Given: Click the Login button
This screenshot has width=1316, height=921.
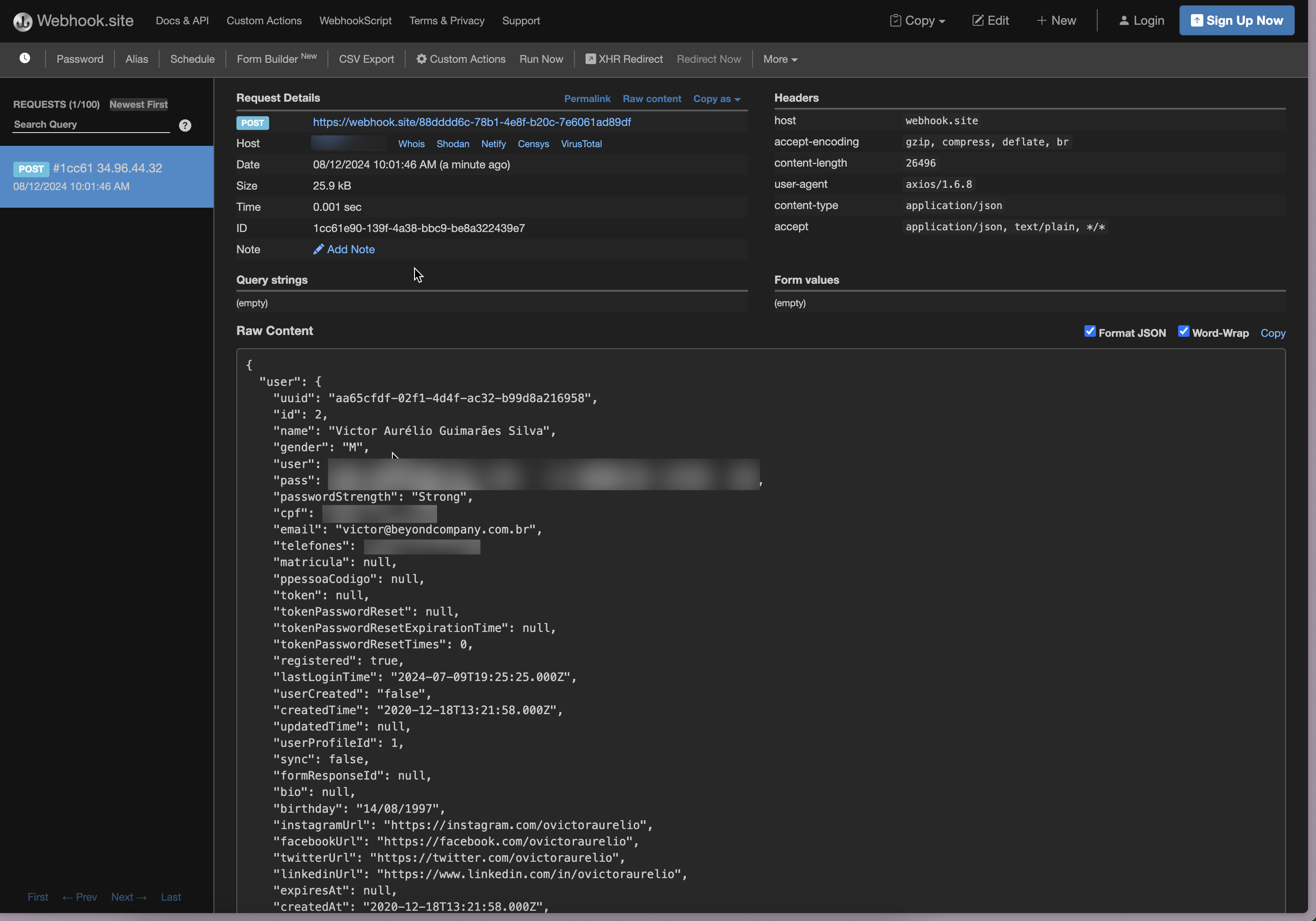Looking at the screenshot, I should click(1141, 21).
